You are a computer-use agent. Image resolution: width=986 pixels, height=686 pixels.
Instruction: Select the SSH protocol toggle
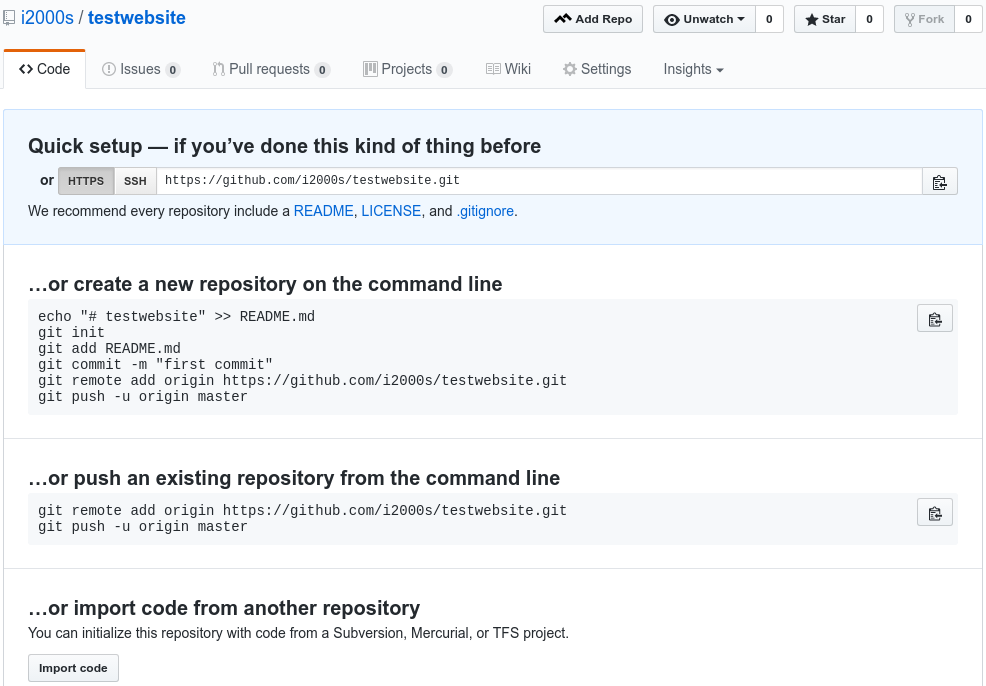(135, 181)
